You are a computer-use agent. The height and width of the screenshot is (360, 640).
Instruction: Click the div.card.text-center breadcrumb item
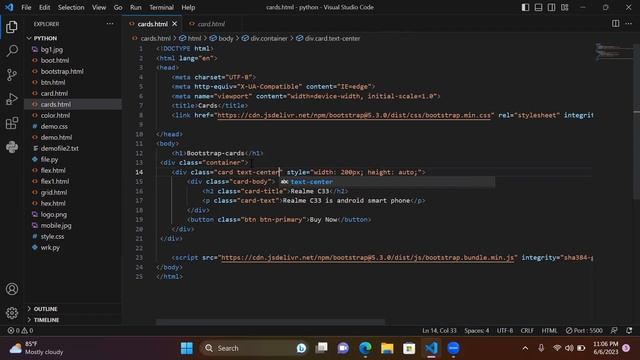328,38
